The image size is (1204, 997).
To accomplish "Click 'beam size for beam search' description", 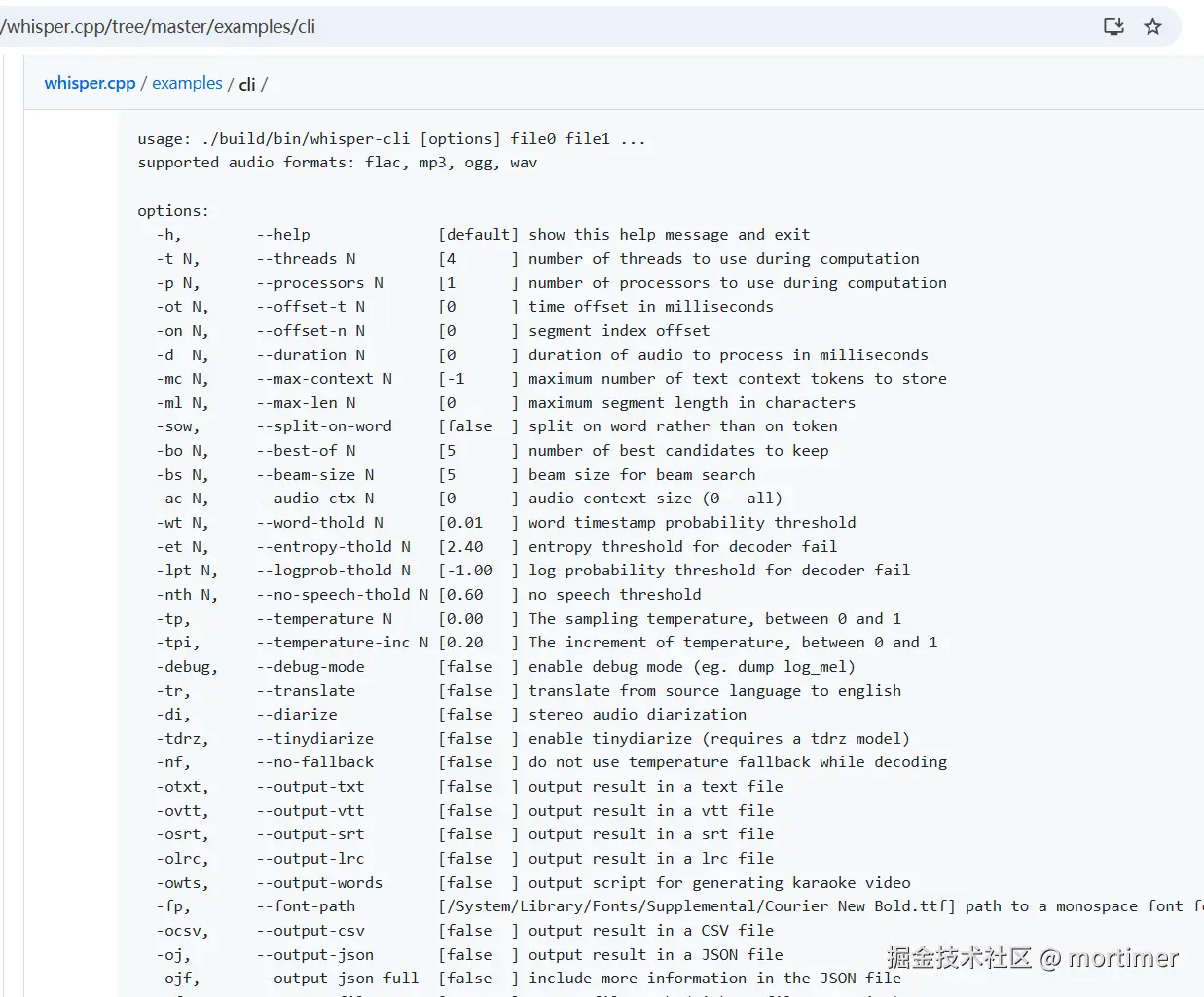I will [642, 474].
